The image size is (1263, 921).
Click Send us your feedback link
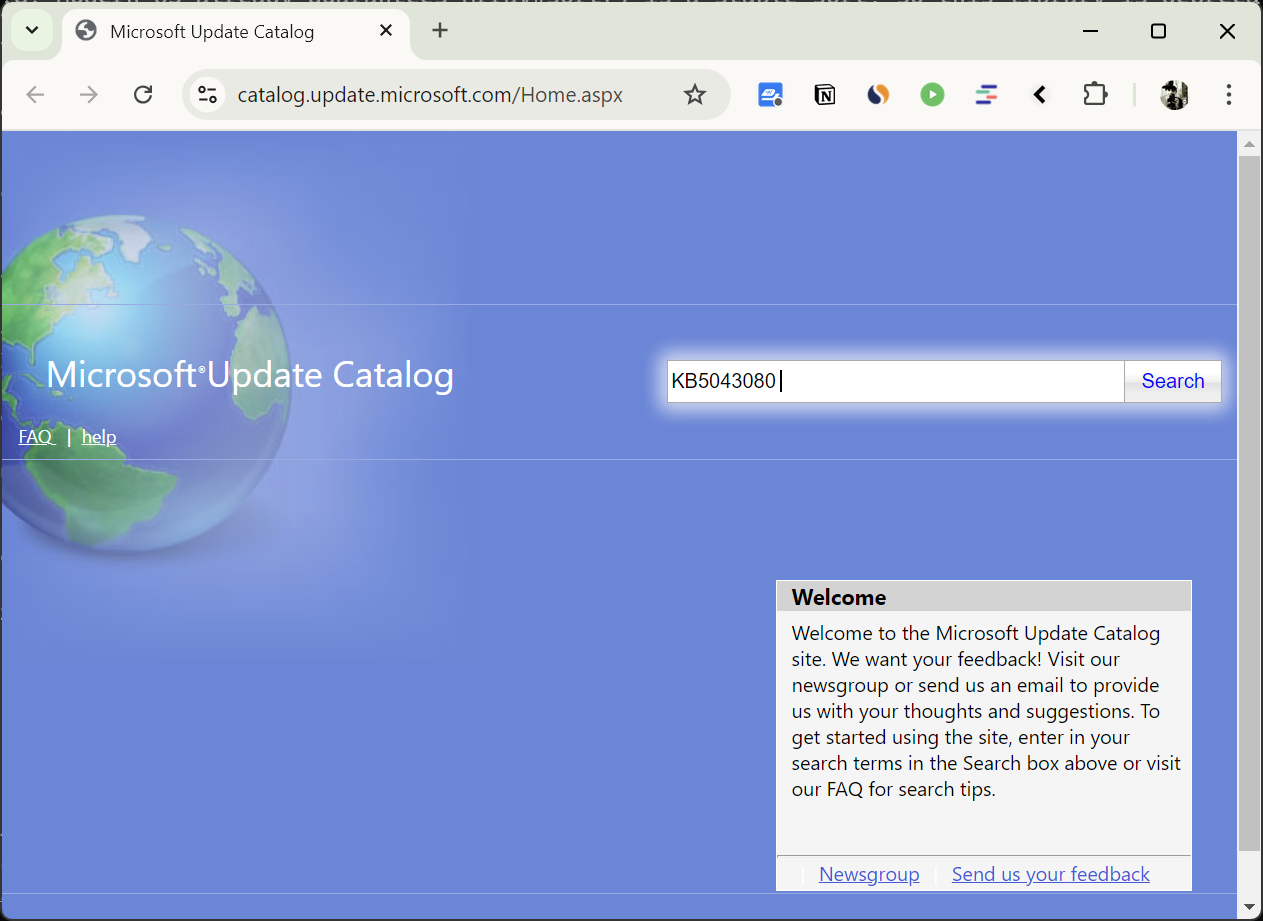[x=1051, y=874]
